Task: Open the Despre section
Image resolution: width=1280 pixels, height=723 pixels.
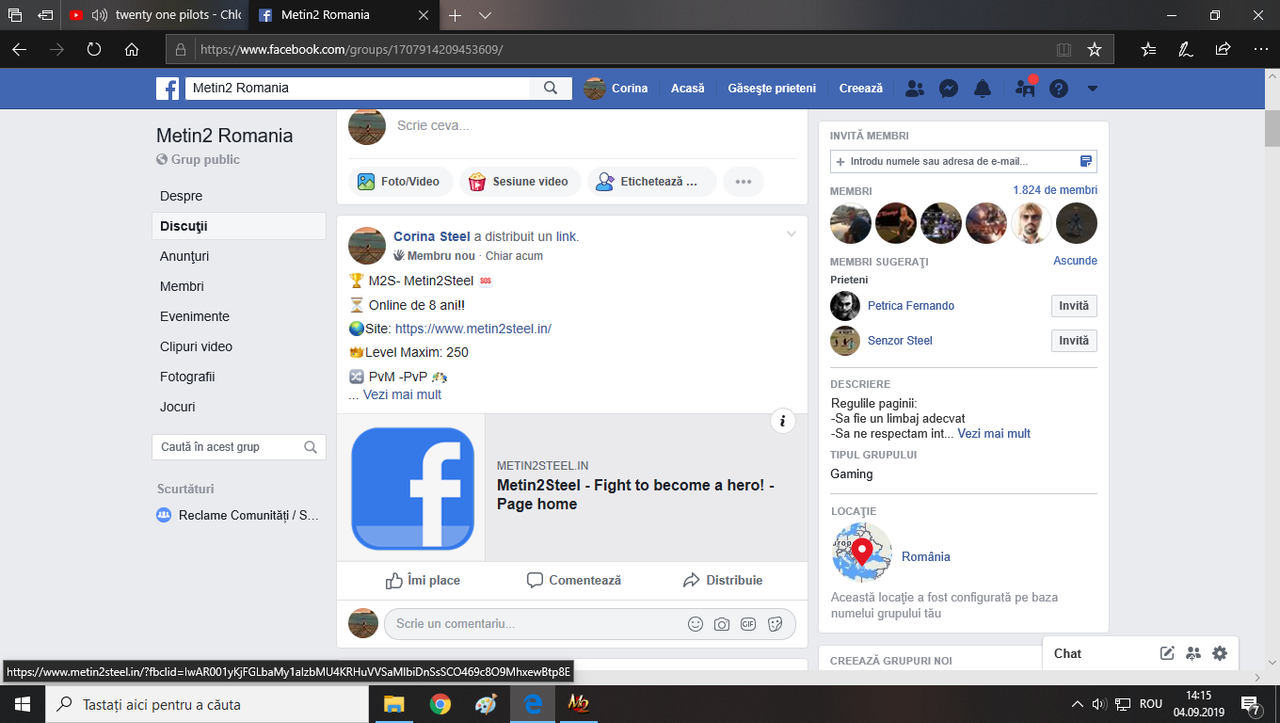Action: 181,196
